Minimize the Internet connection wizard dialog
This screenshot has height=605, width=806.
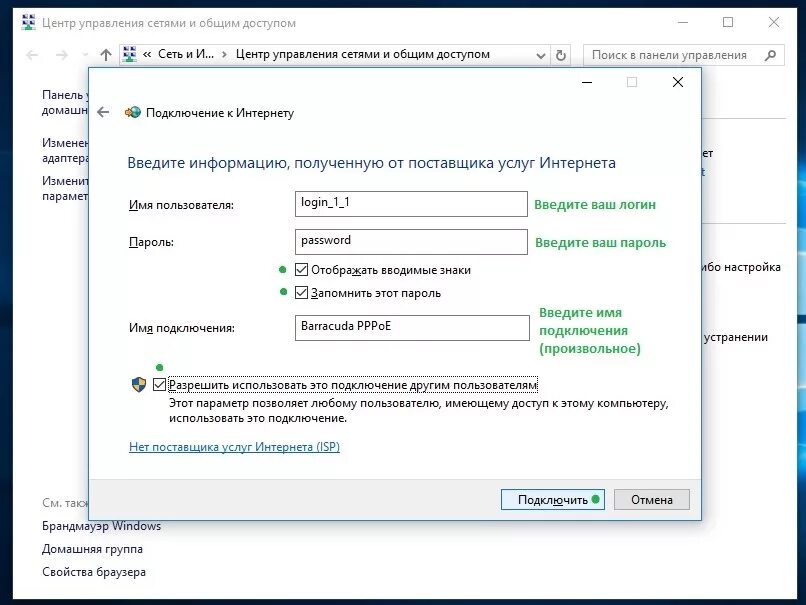pos(587,82)
